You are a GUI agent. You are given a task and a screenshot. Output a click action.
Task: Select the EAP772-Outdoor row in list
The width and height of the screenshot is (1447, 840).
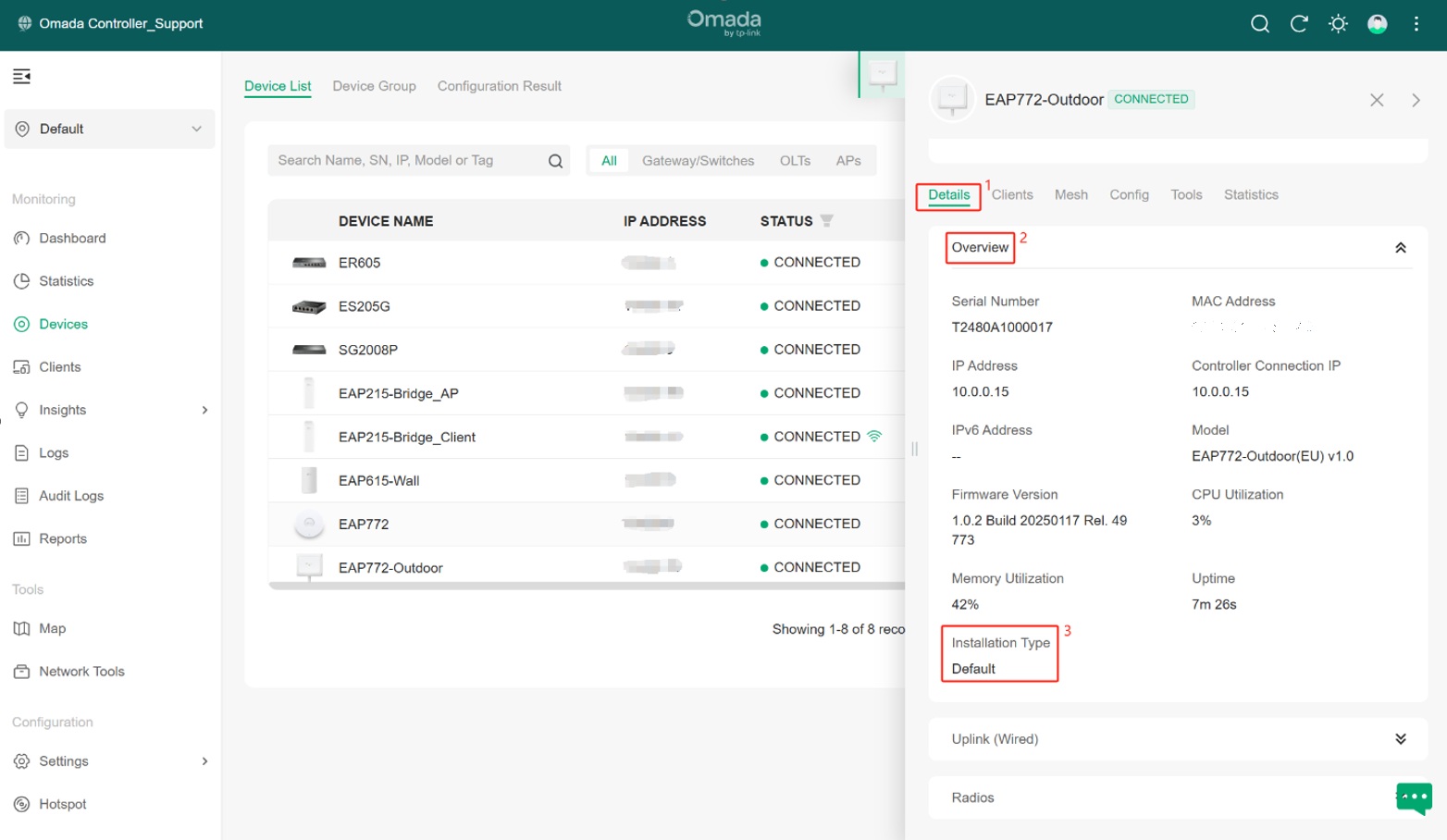tap(587, 566)
